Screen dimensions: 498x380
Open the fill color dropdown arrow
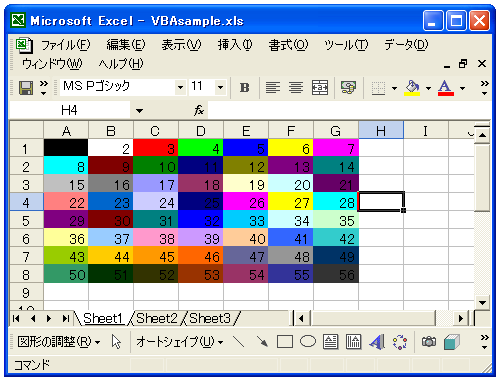(428, 88)
